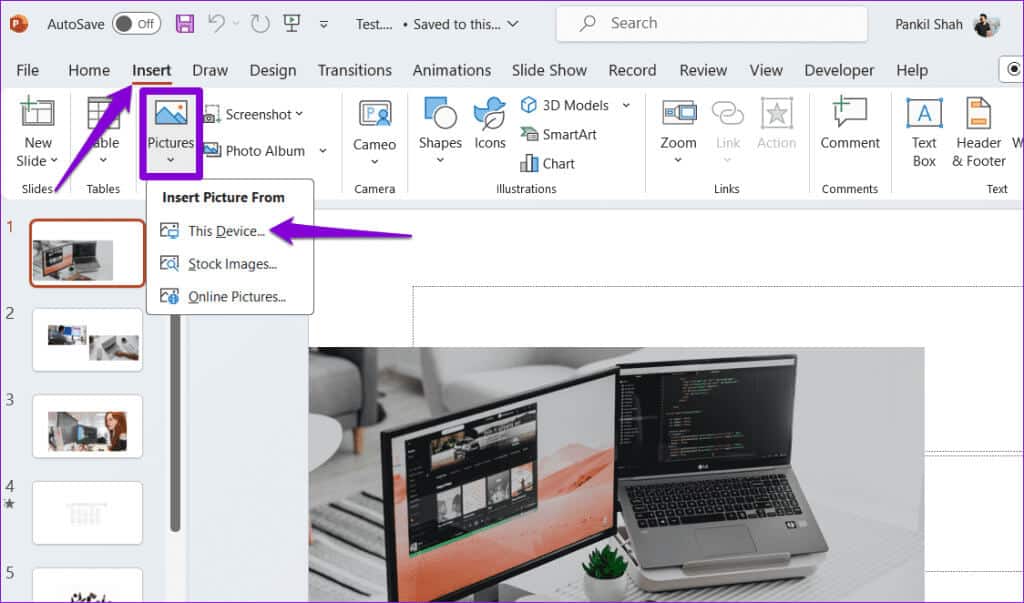Click the Pictures icon in the ribbon

pyautogui.click(x=171, y=113)
